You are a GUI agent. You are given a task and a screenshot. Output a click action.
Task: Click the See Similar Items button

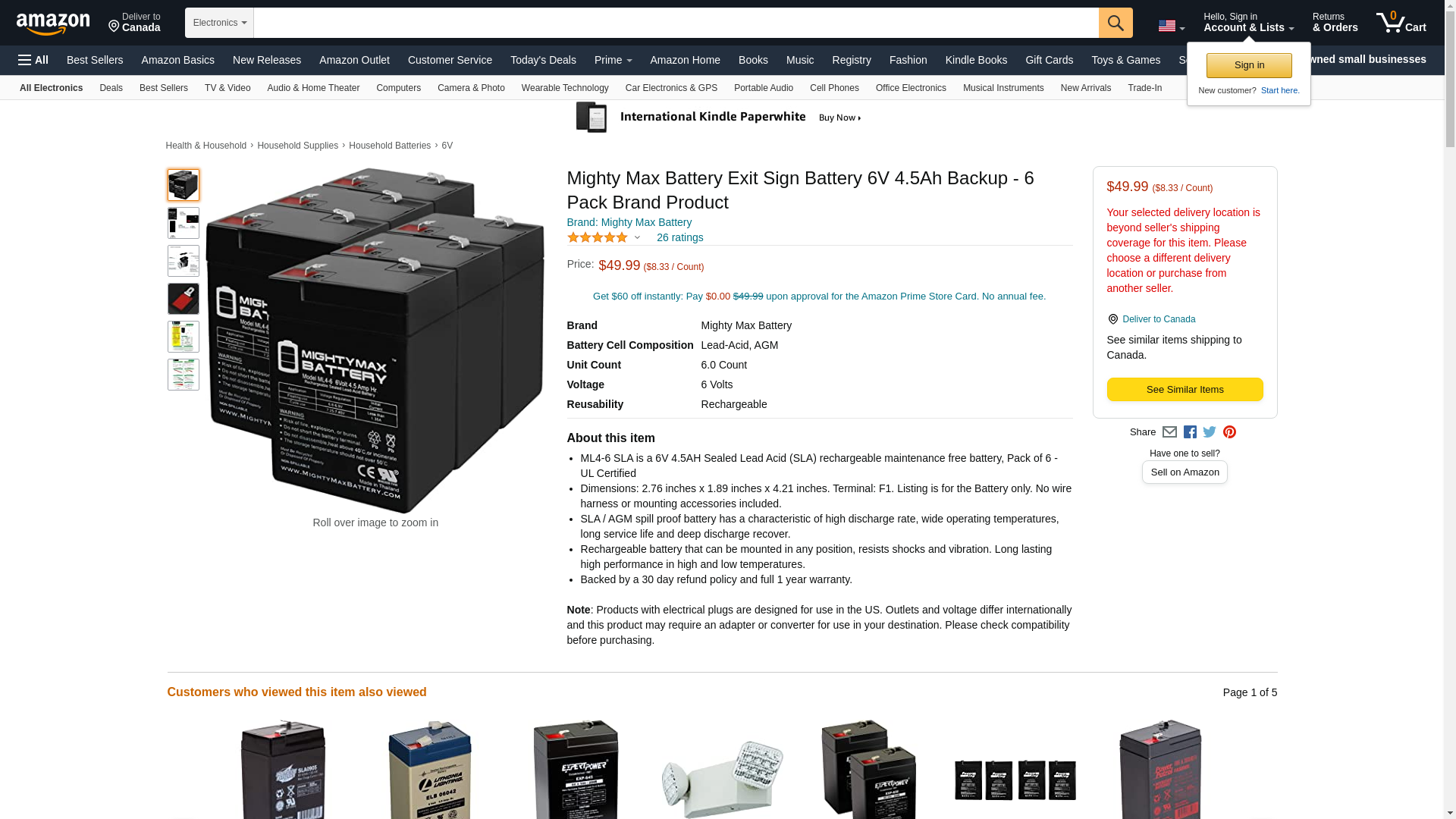pyautogui.click(x=1185, y=390)
